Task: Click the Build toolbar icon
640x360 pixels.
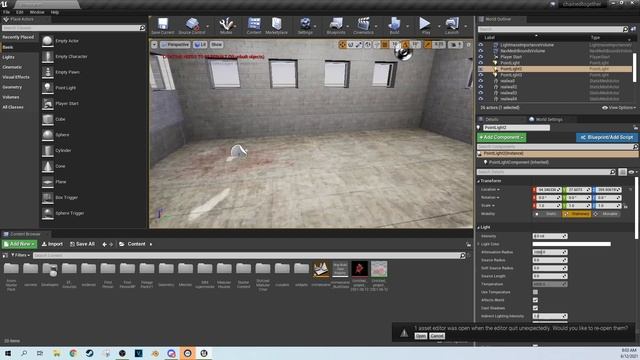Action: [x=394, y=26]
